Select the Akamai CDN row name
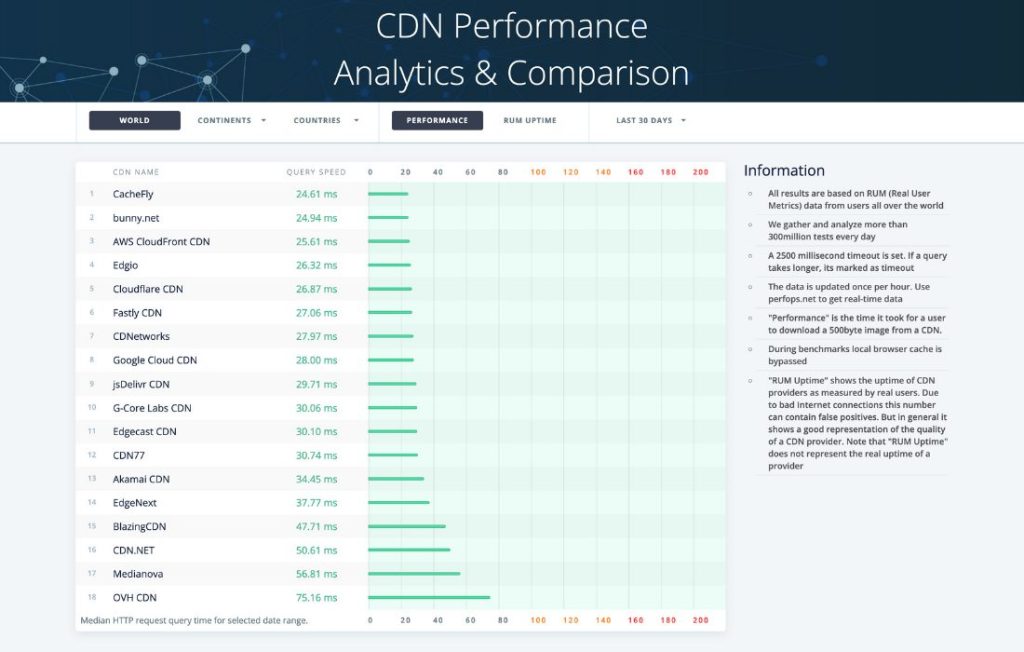 (141, 479)
